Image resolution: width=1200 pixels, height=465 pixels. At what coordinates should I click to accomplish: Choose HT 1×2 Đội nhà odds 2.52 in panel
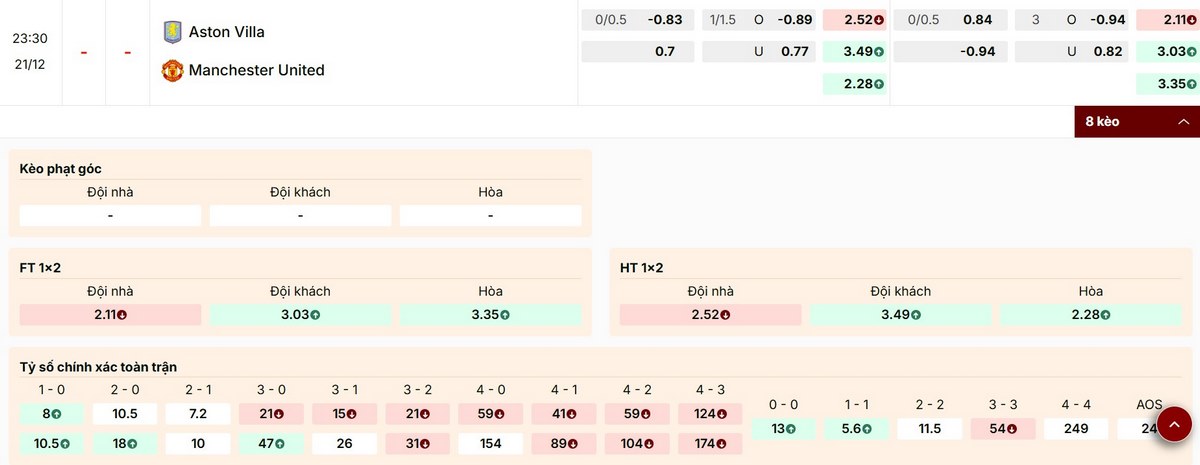tap(710, 315)
